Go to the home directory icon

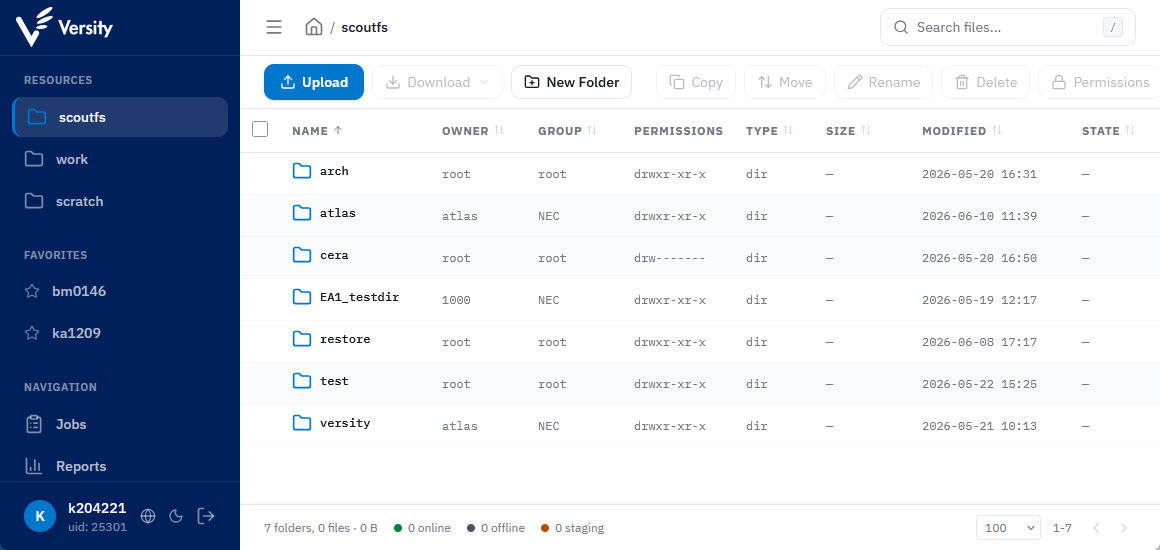(x=314, y=27)
